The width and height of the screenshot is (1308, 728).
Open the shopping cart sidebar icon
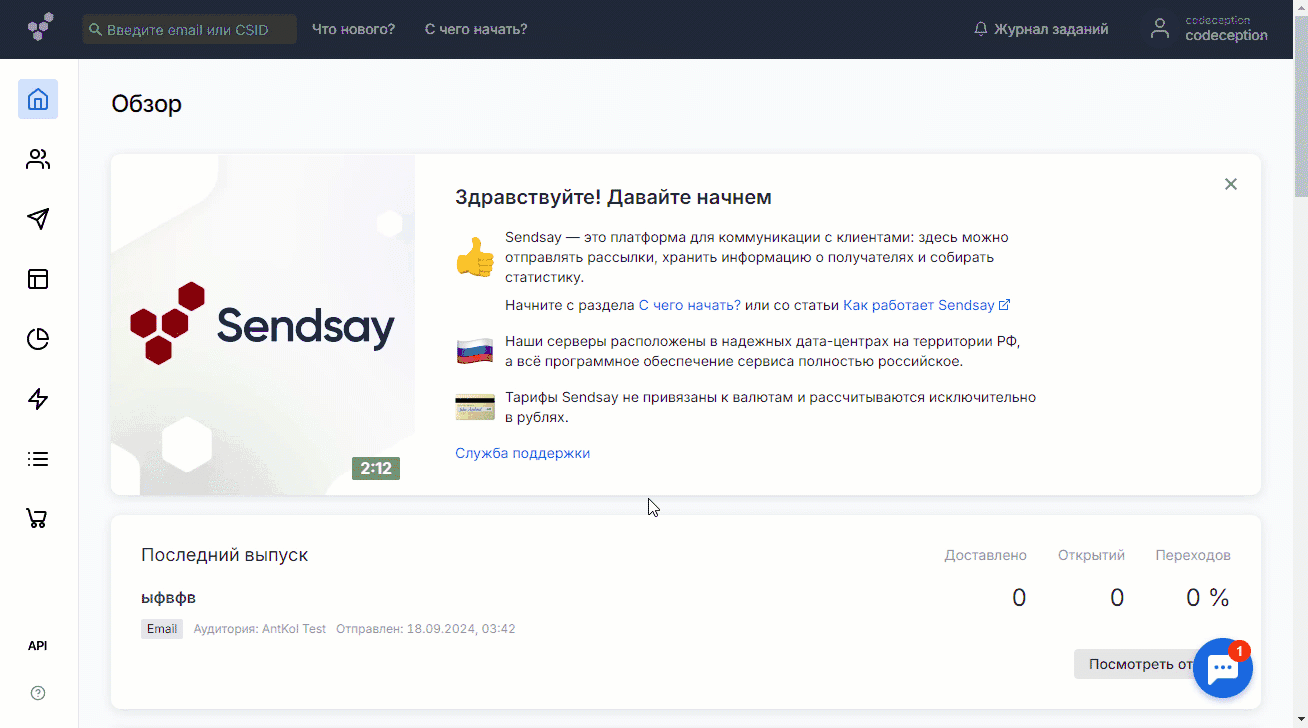tap(38, 519)
